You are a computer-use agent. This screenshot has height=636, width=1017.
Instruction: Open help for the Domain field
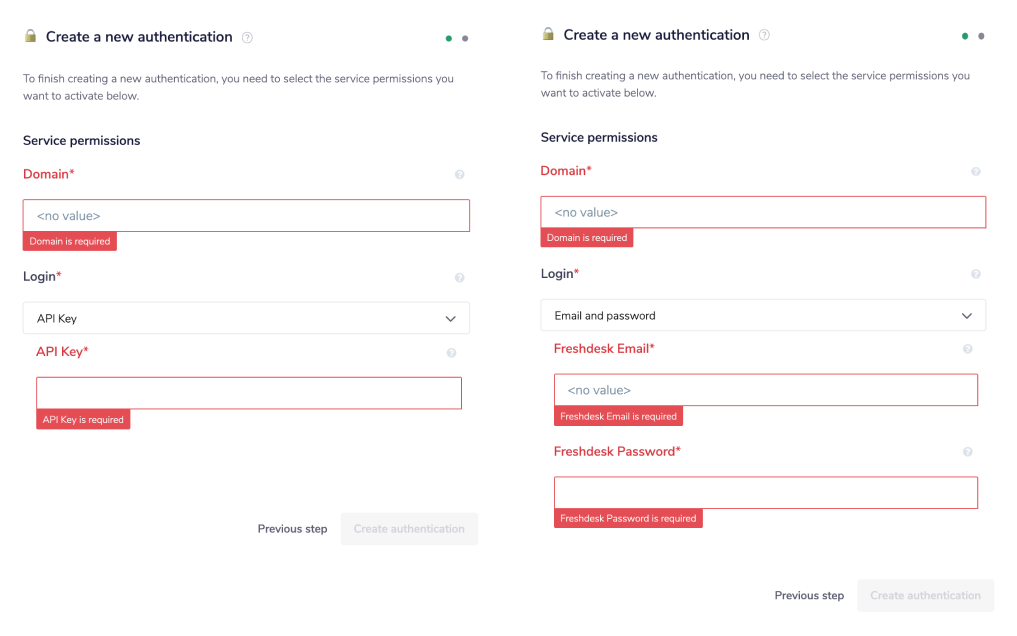pos(460,174)
